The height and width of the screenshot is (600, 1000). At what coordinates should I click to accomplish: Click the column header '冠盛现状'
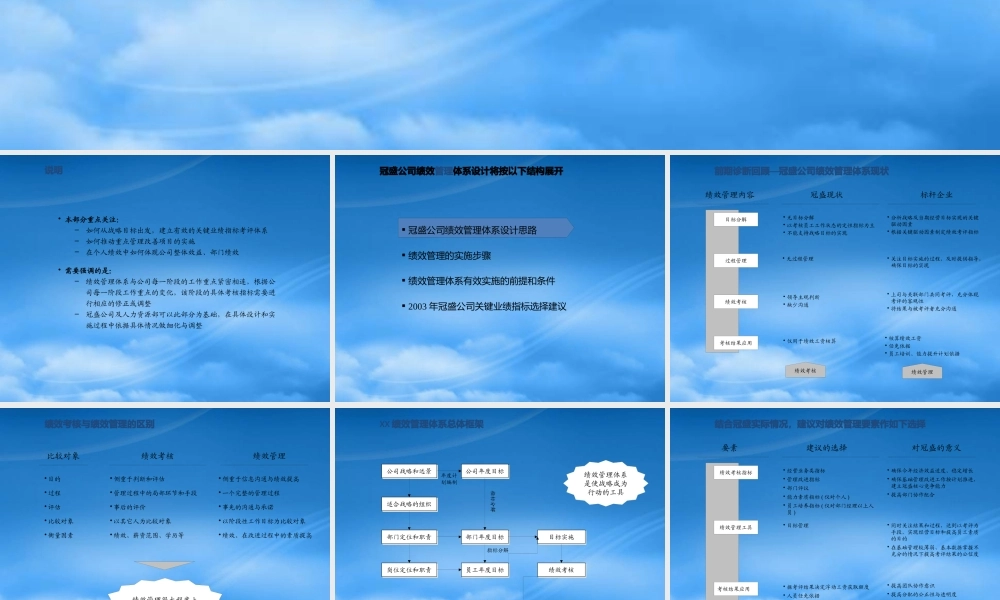(827, 195)
